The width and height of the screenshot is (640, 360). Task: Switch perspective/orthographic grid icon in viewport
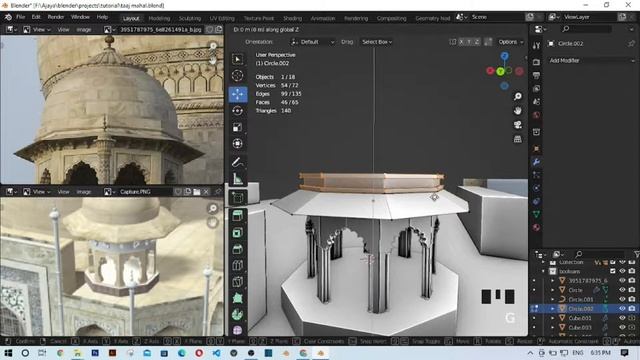[518, 139]
